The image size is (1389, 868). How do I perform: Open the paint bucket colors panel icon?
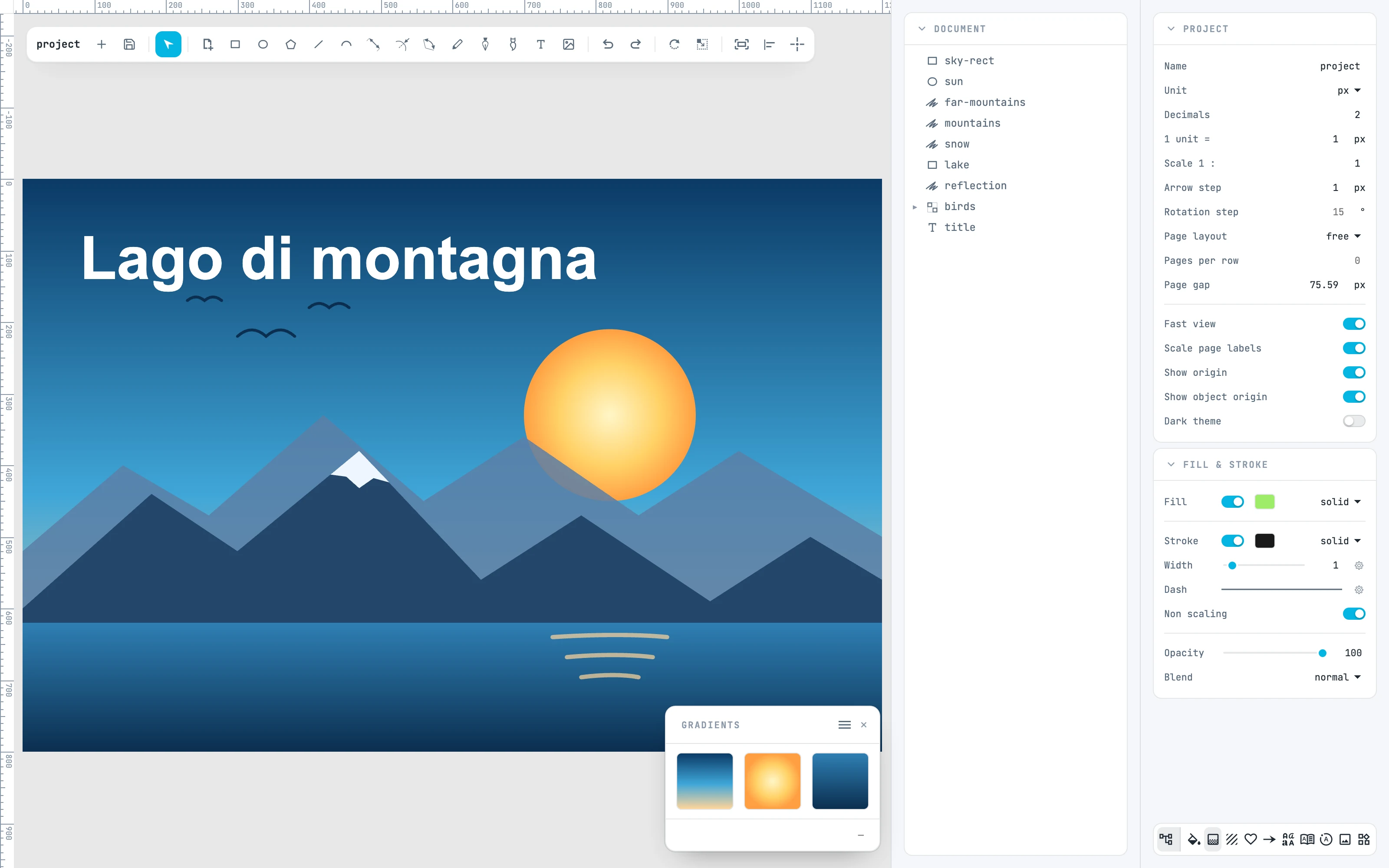click(1194, 839)
